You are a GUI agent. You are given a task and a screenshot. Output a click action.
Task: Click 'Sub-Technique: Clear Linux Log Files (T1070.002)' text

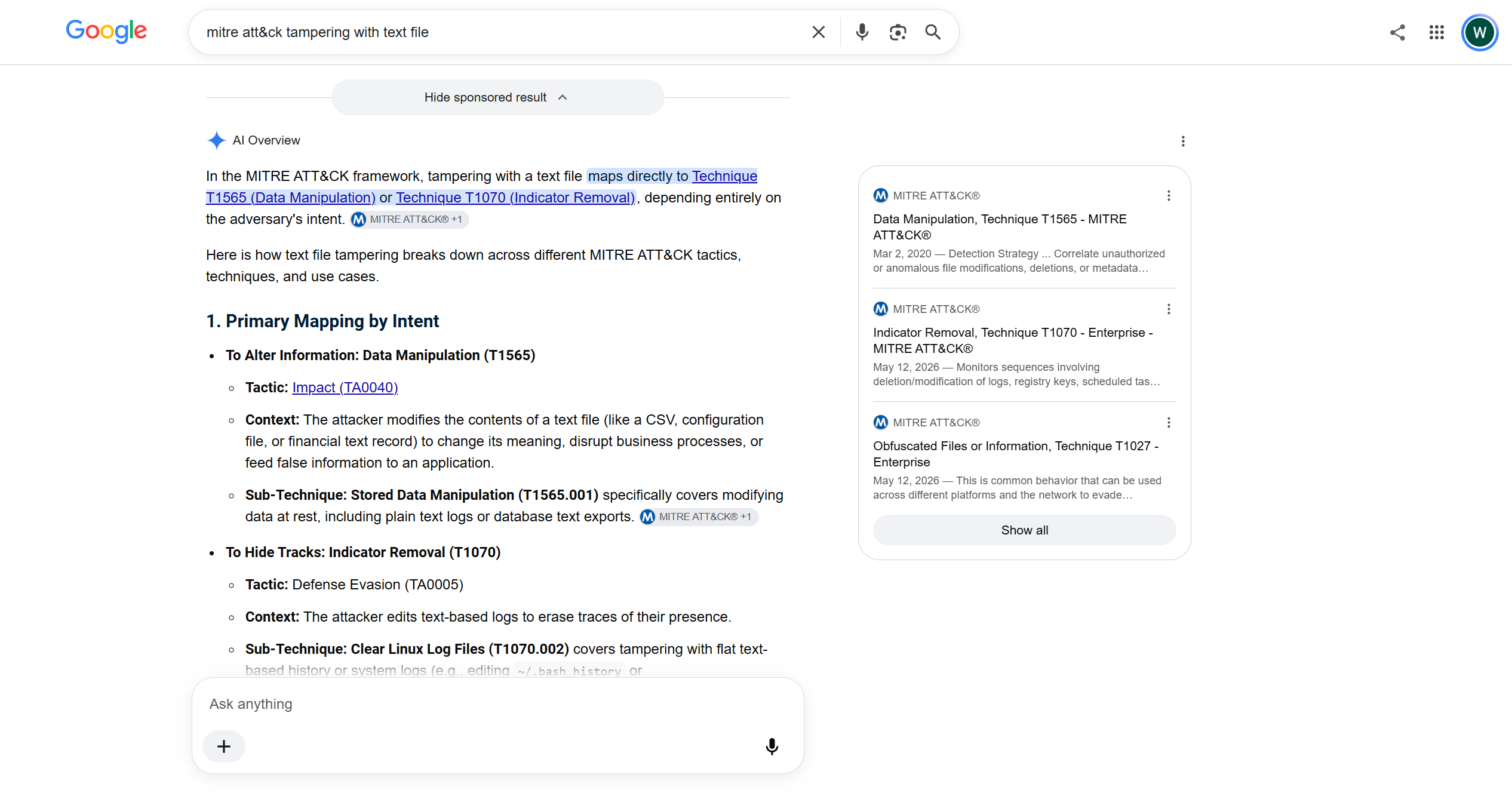point(407,649)
